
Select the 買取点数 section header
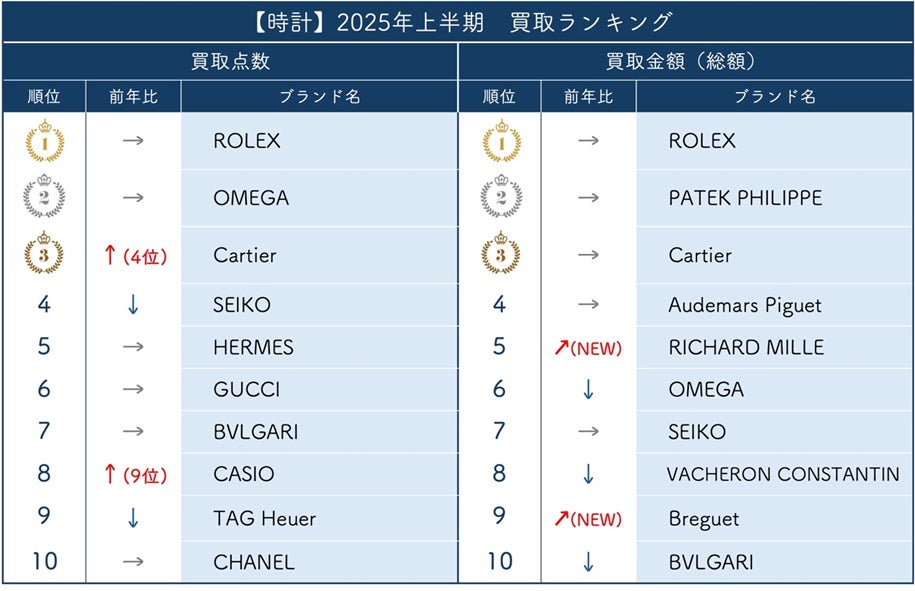[x=231, y=61]
